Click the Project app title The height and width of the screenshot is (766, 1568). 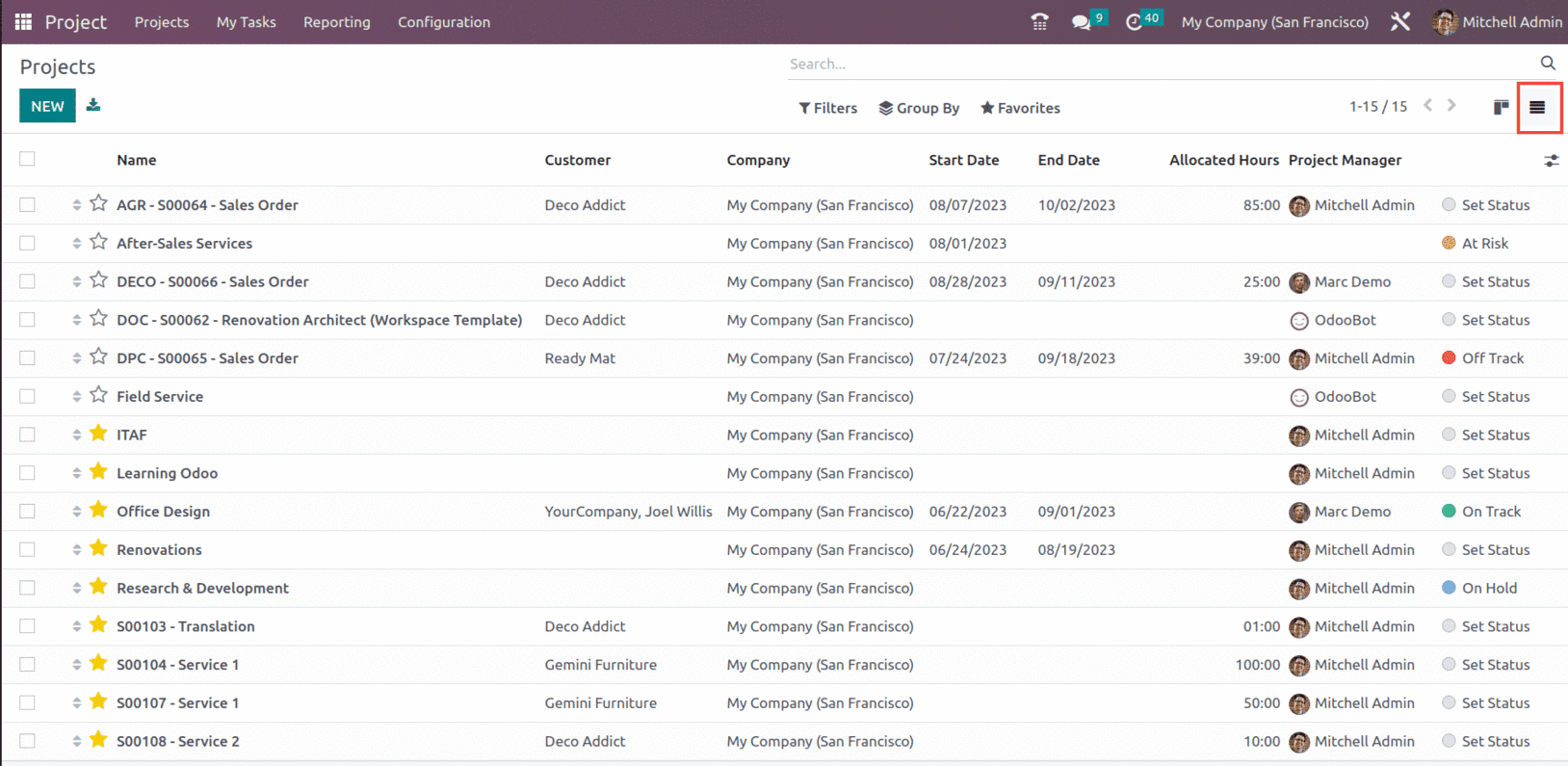(76, 22)
